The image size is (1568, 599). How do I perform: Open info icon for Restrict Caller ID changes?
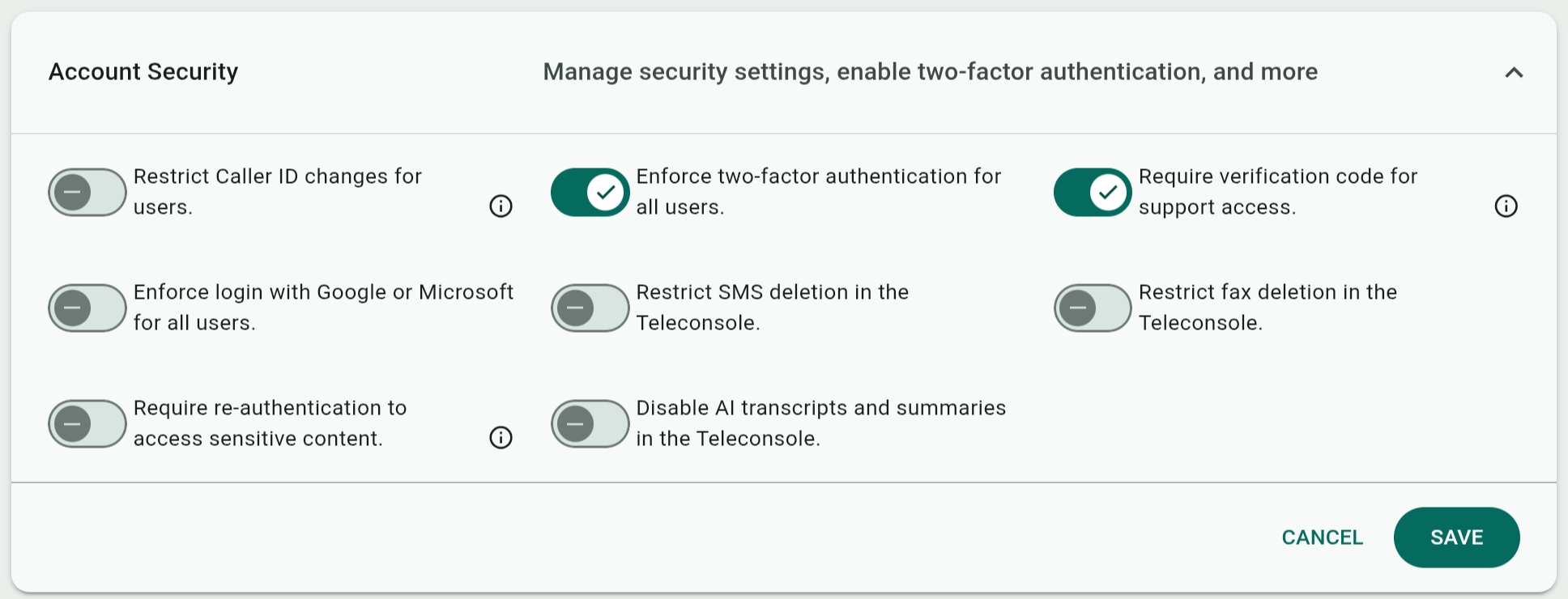pos(501,206)
